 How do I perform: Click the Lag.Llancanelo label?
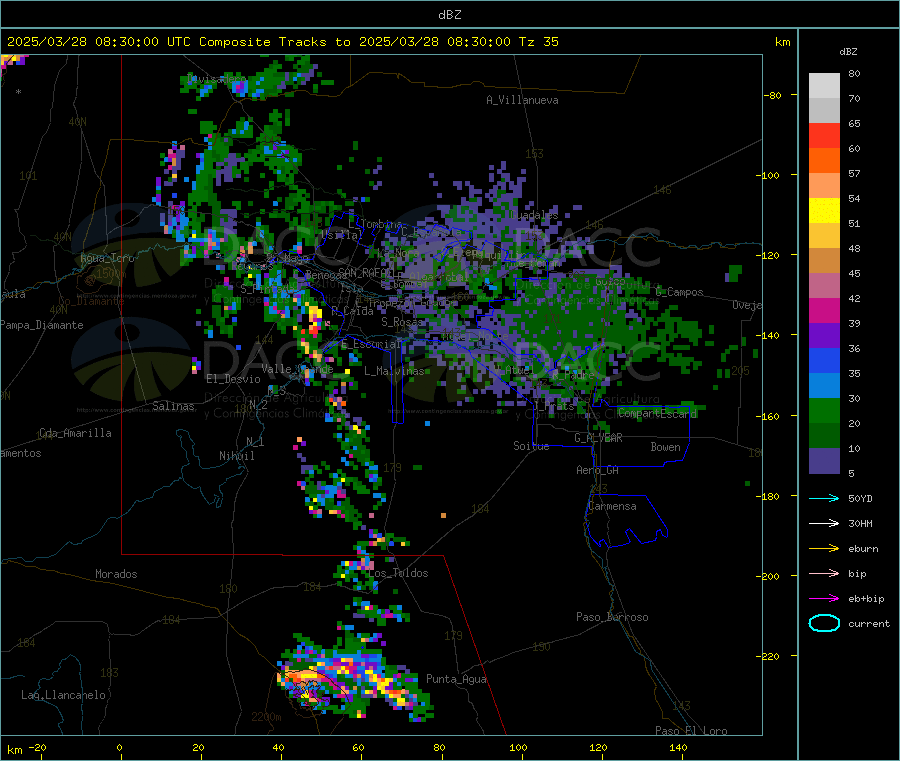pos(63,695)
